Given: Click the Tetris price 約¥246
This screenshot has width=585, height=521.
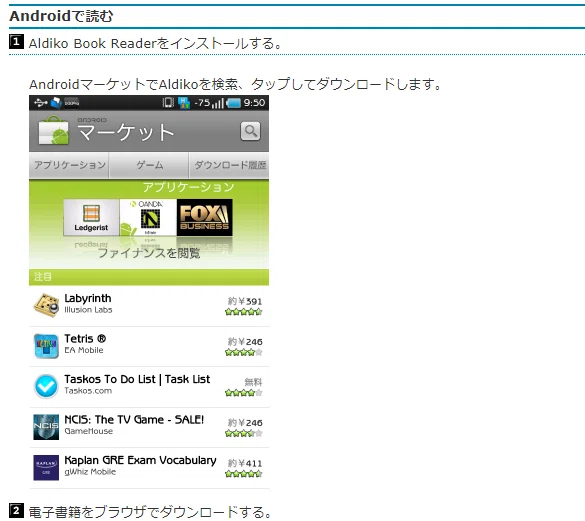Looking at the screenshot, I should (x=245, y=341).
